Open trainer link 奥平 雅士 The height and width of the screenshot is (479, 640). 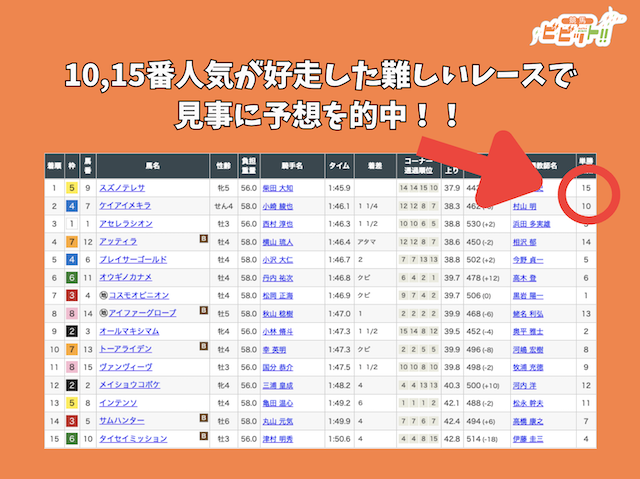click(x=528, y=332)
